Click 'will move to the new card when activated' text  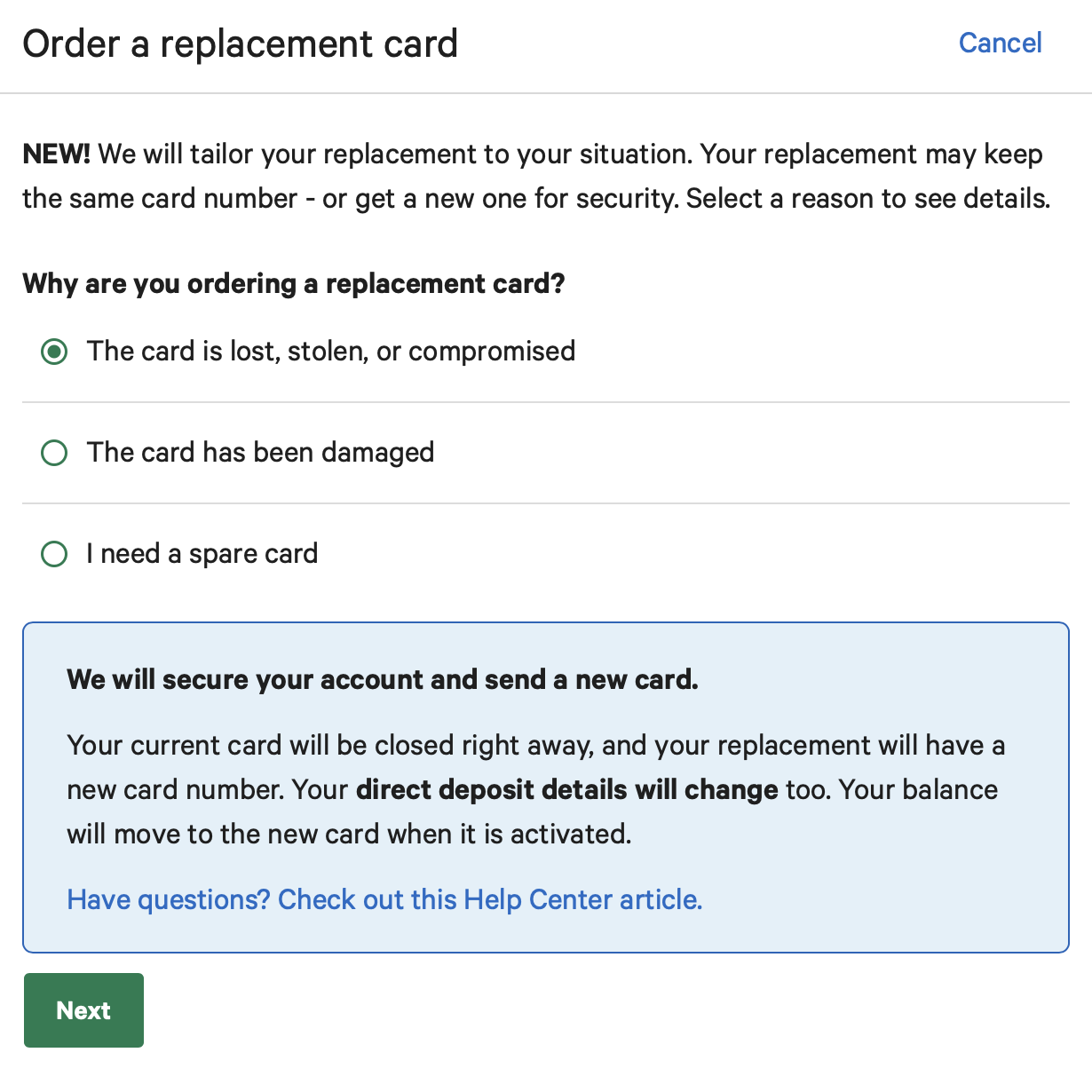click(x=348, y=835)
